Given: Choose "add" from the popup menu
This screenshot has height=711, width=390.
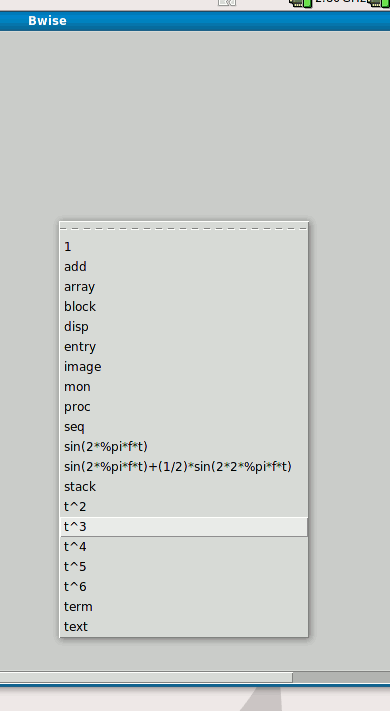Looking at the screenshot, I should click(184, 267).
